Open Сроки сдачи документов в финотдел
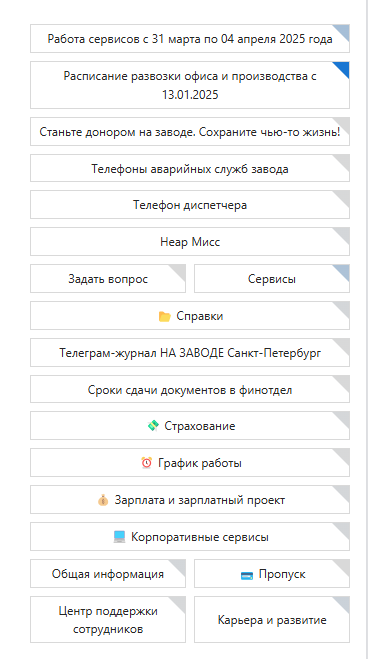The width and height of the screenshot is (368, 659). coord(190,390)
